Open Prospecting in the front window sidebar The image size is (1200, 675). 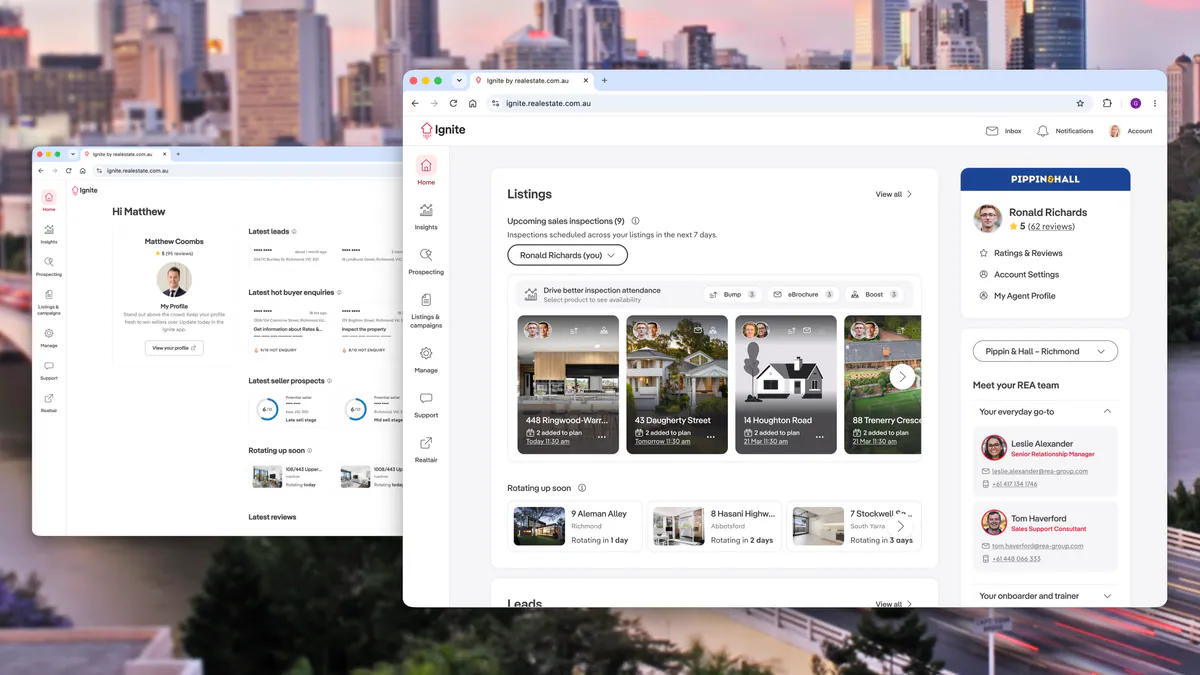426,261
